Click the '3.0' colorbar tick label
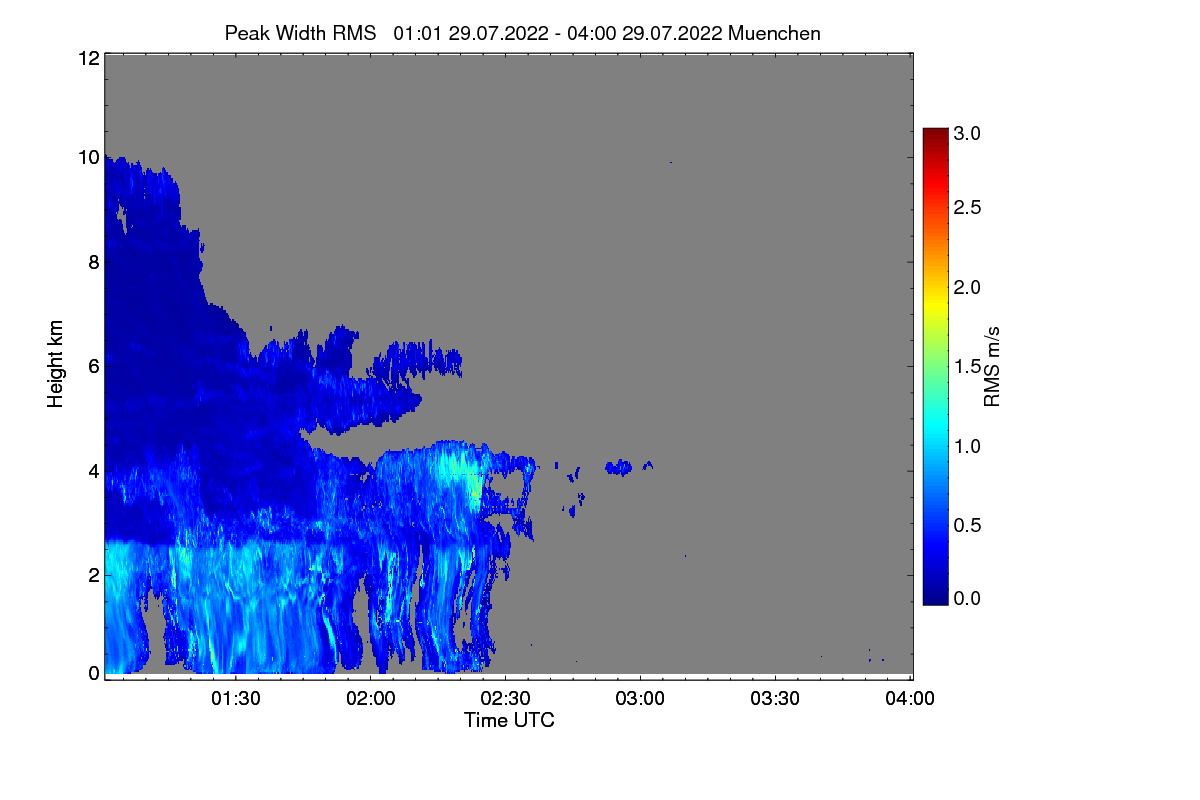Image resolution: width=1200 pixels, height=800 pixels. [966, 132]
